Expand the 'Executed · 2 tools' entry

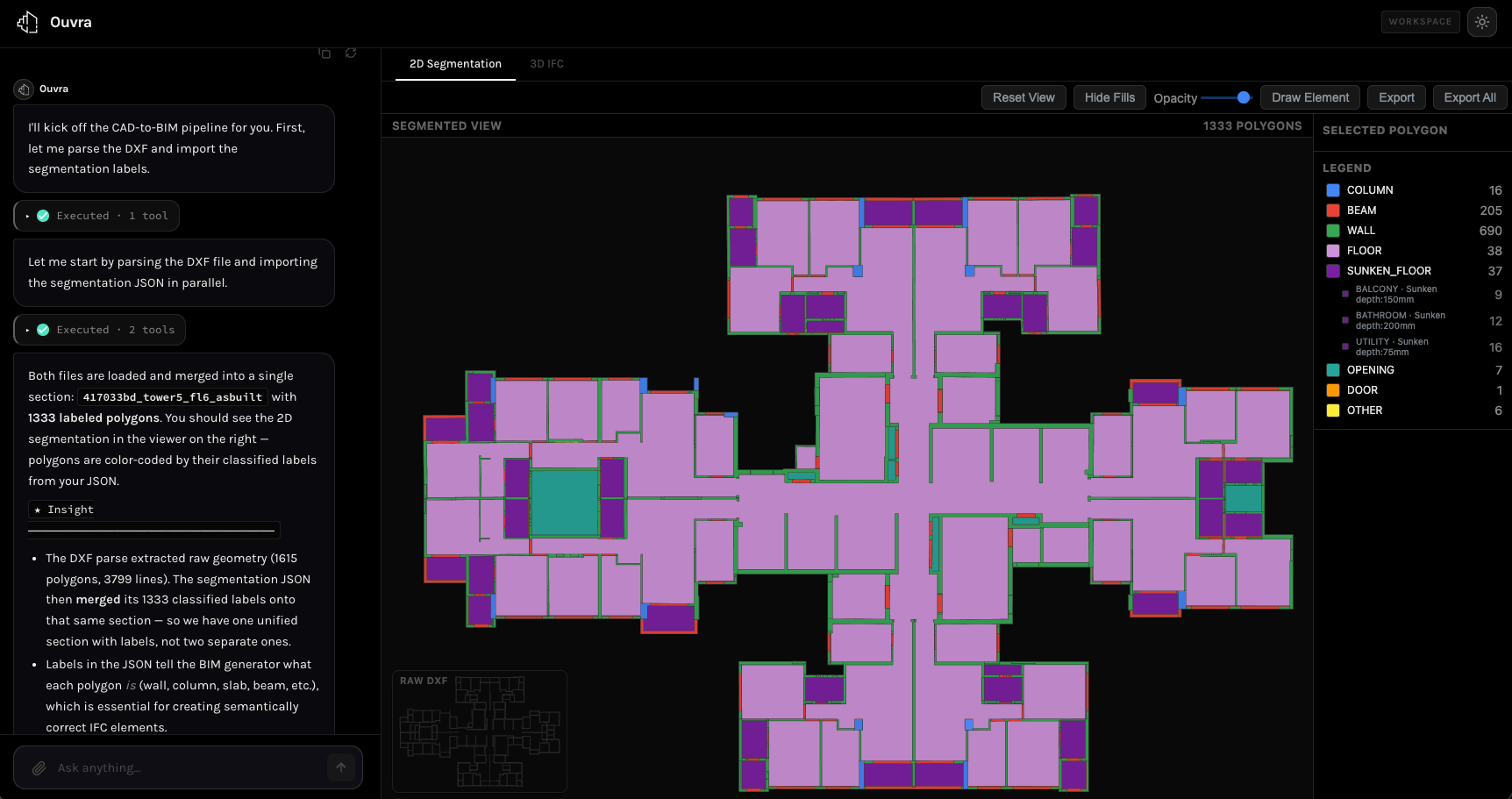tap(99, 329)
